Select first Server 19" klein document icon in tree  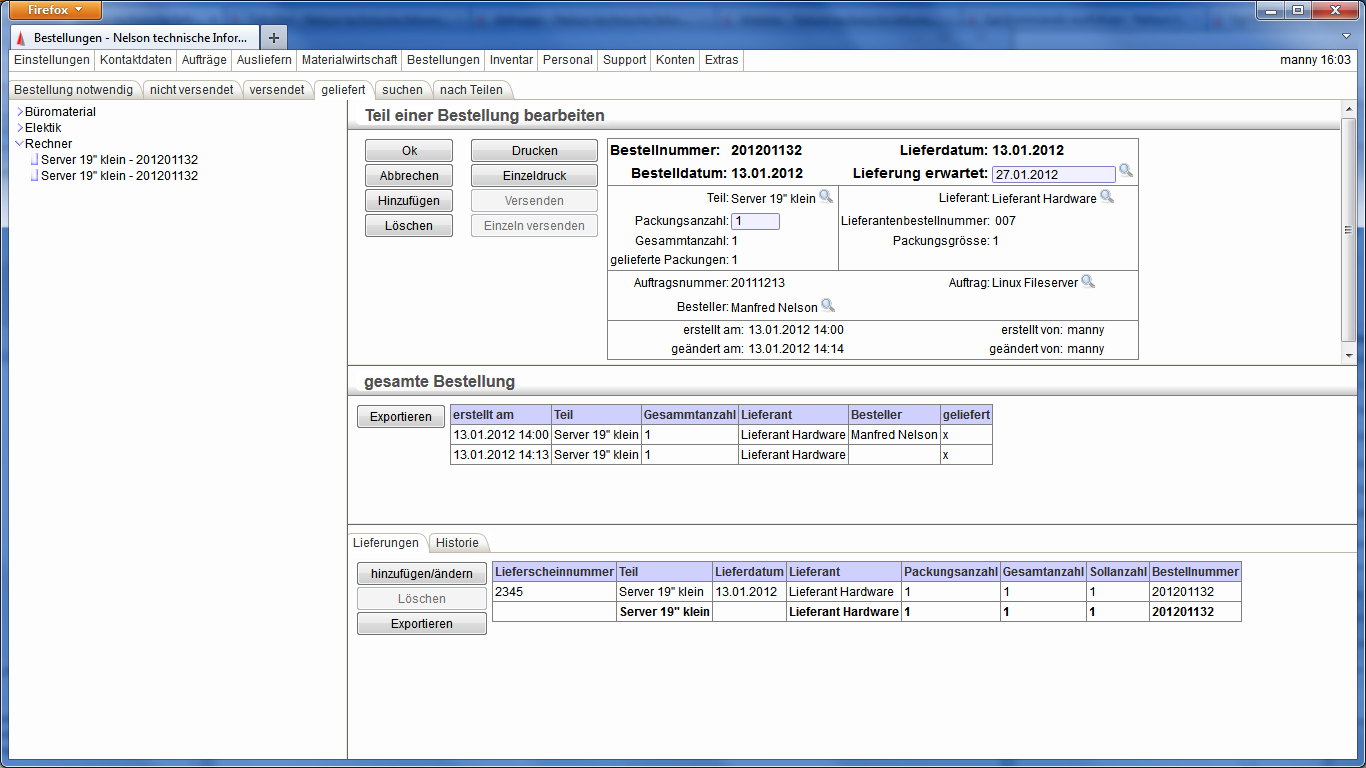click(34, 160)
